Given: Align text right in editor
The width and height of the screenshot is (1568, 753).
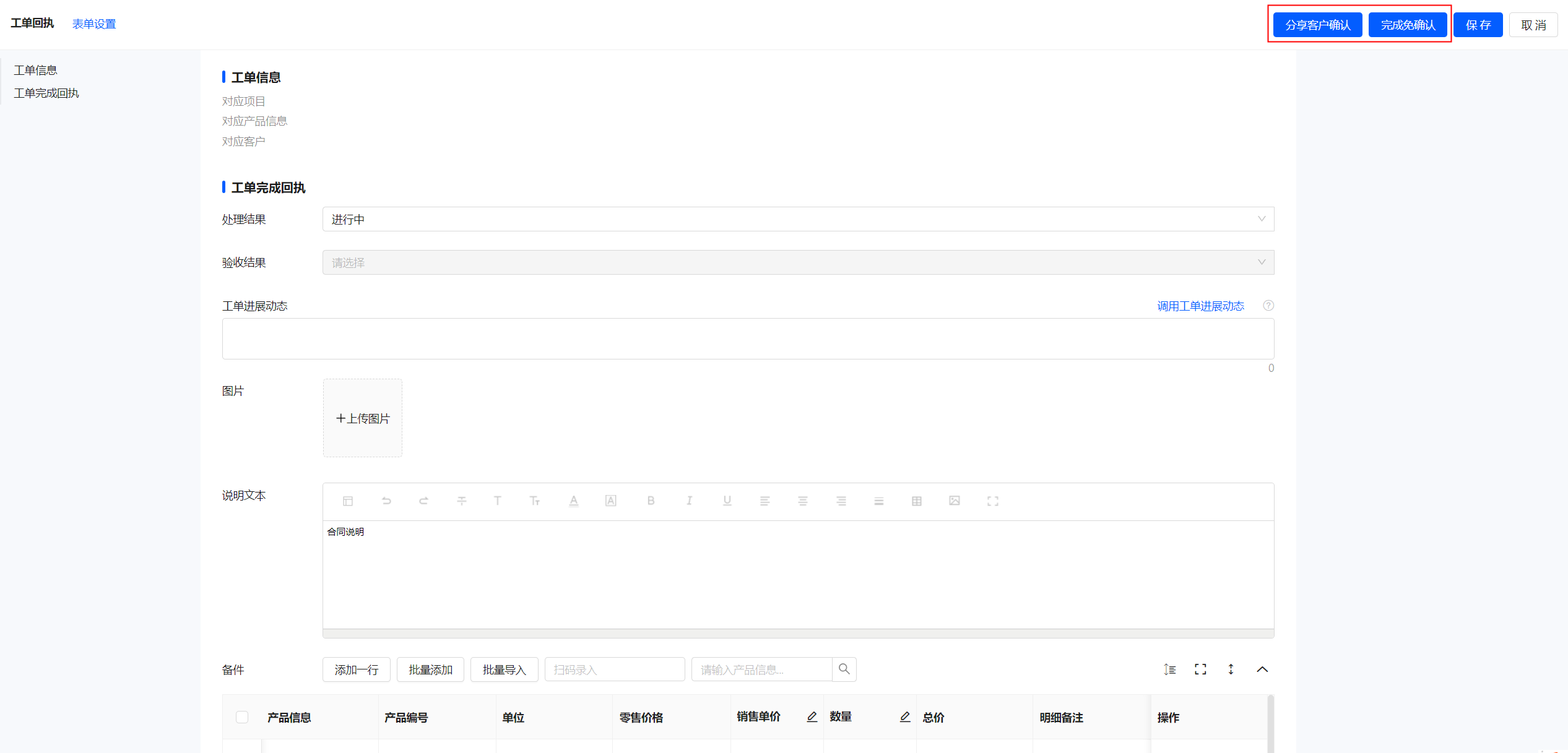Looking at the screenshot, I should click(841, 501).
